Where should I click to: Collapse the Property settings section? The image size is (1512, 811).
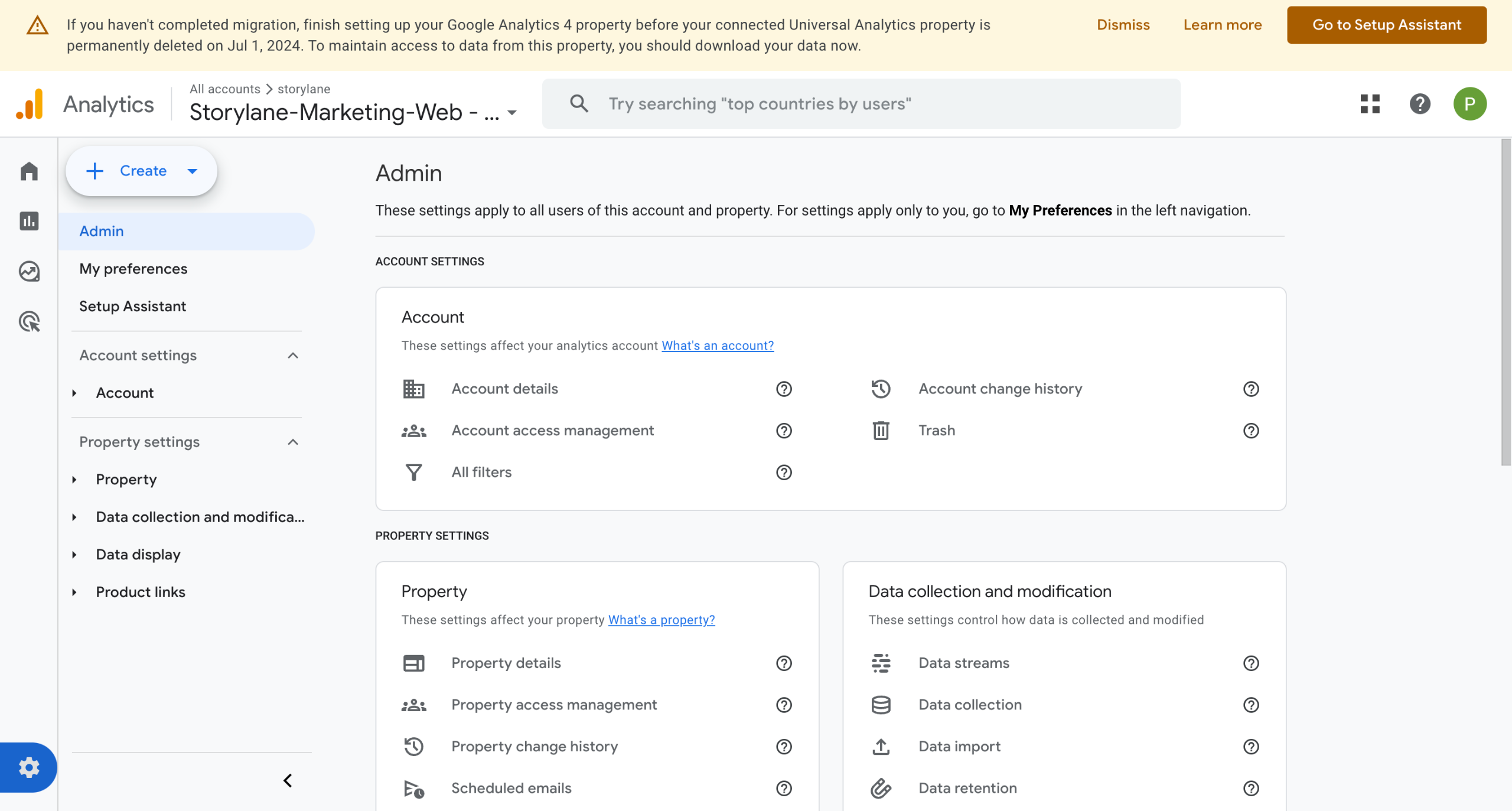click(x=292, y=442)
